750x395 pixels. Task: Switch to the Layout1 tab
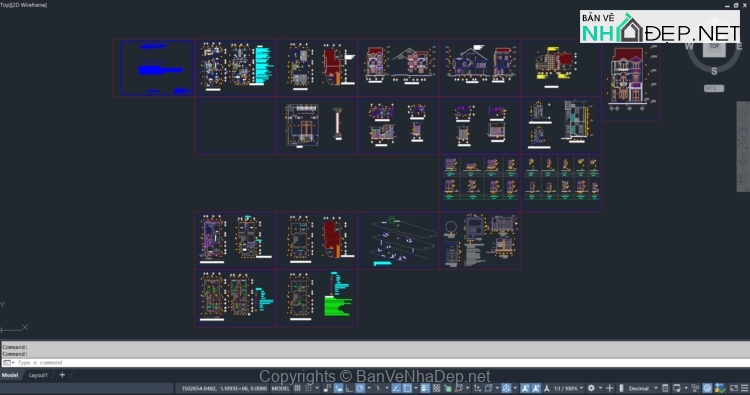(38, 375)
